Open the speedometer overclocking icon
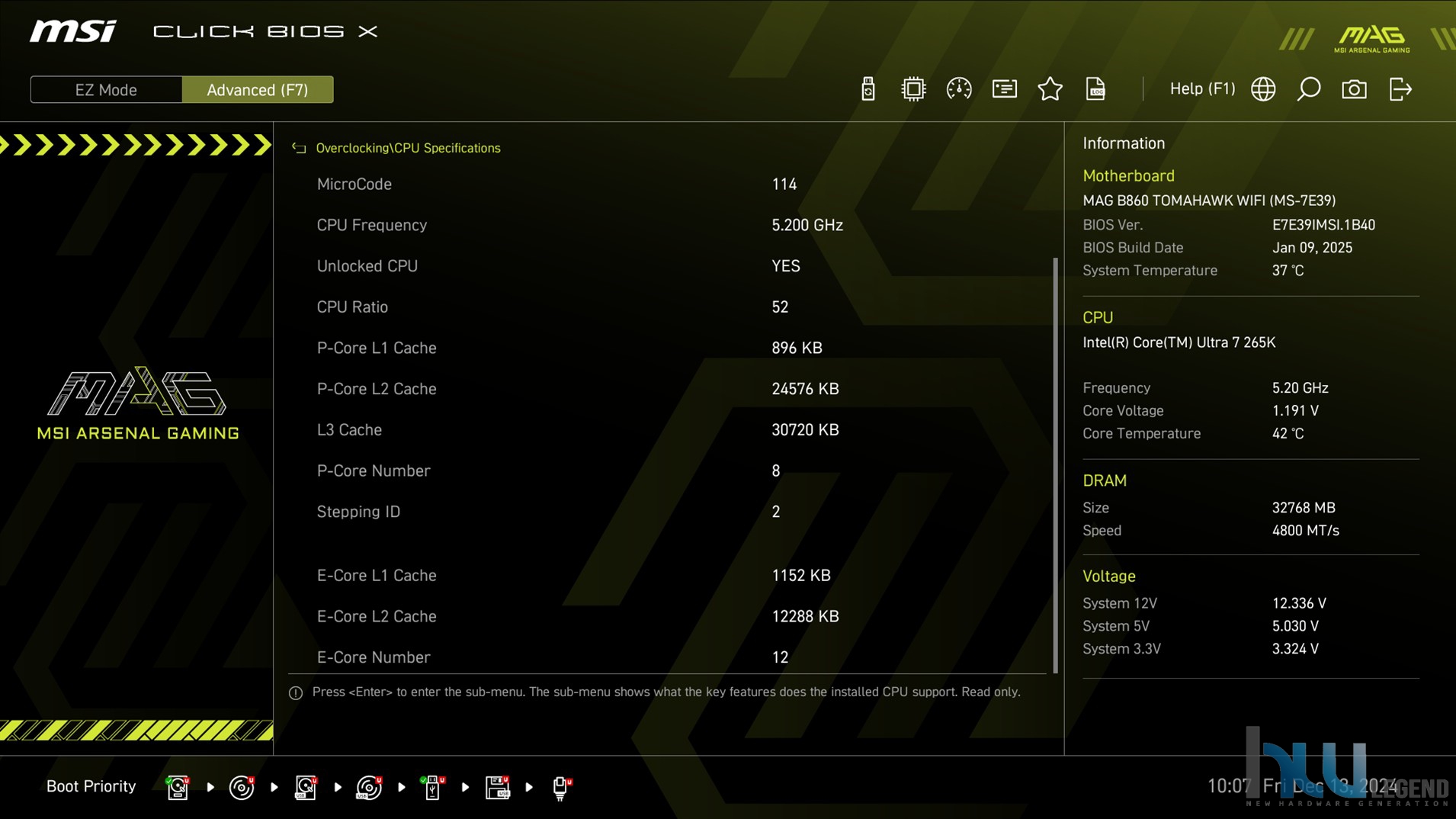The width and height of the screenshot is (1456, 819). tap(958, 89)
